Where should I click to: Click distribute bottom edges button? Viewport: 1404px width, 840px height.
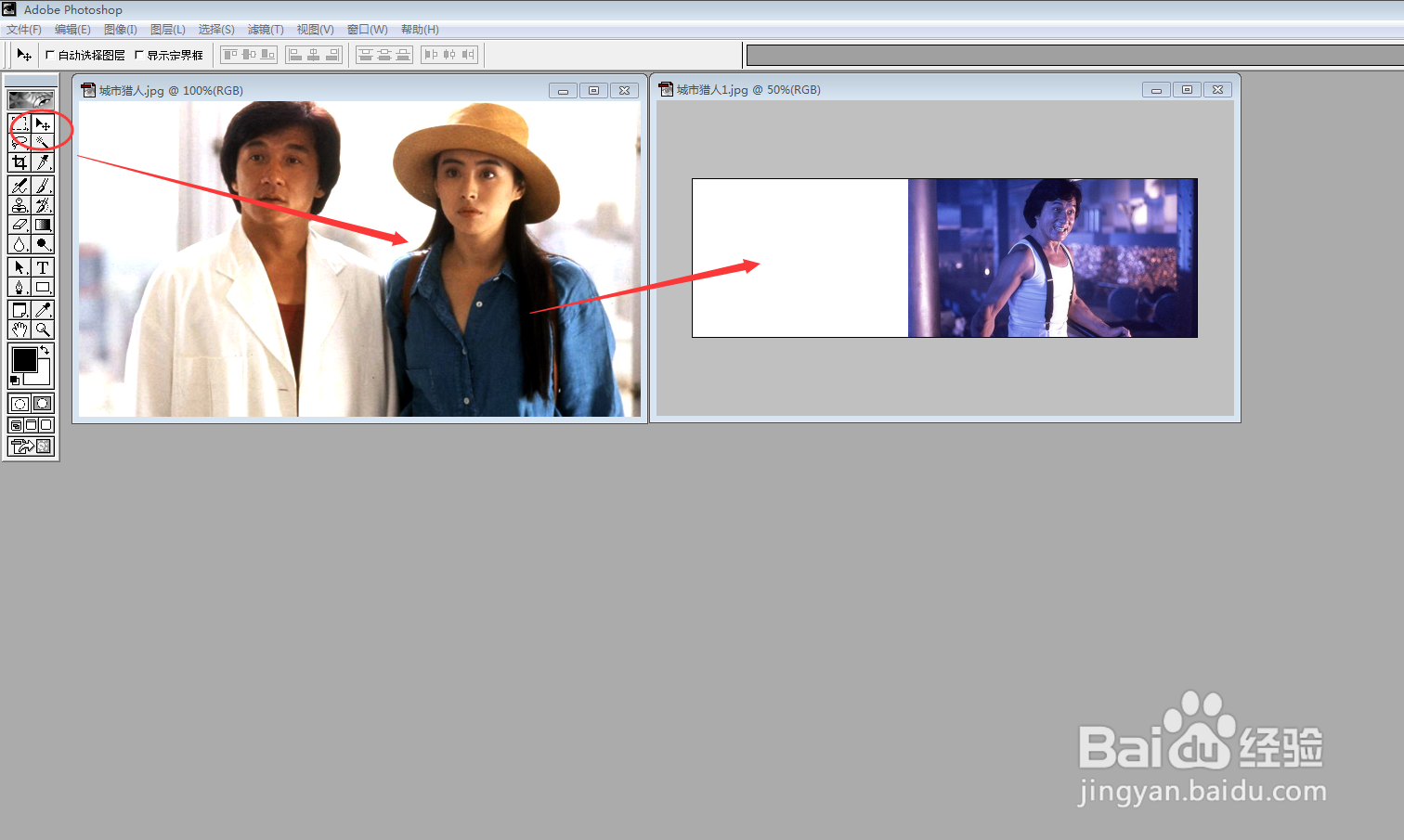click(x=403, y=55)
